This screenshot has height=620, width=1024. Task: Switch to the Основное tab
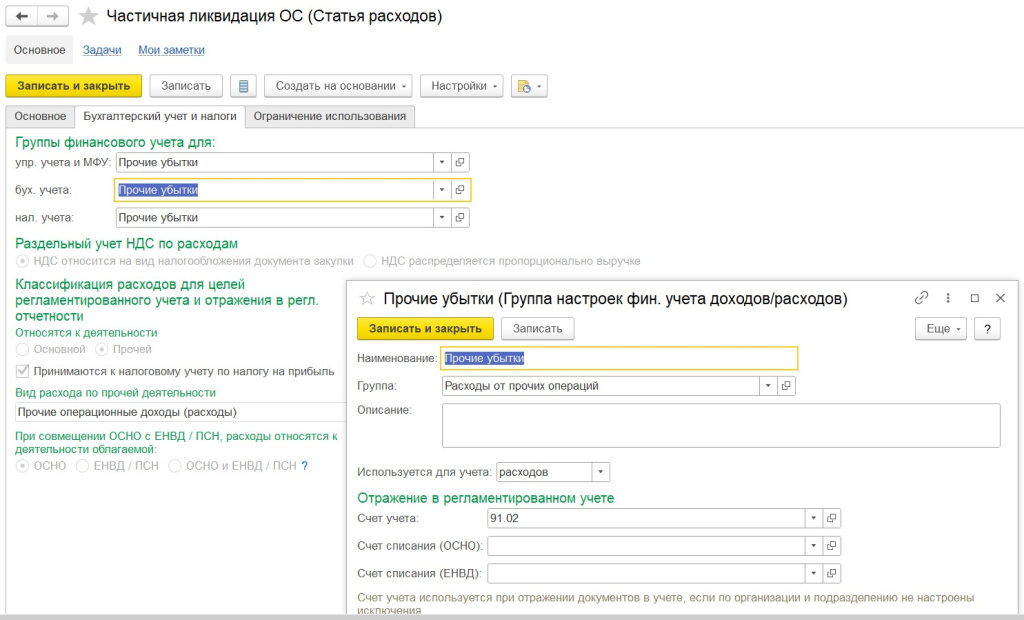[40, 116]
